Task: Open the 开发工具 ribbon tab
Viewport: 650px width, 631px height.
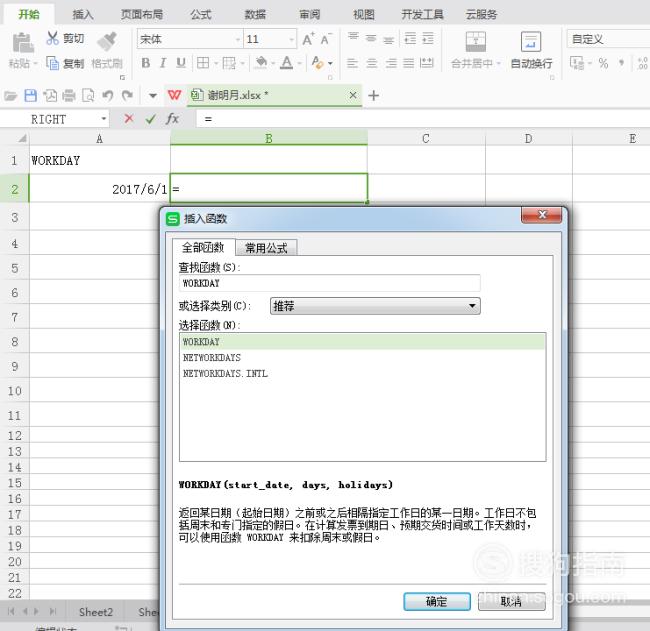Action: pos(422,15)
